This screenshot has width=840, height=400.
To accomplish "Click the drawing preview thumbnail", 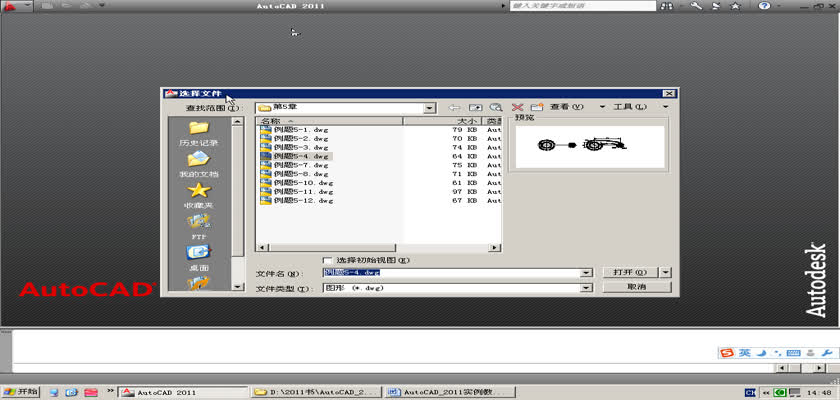I will [x=589, y=146].
